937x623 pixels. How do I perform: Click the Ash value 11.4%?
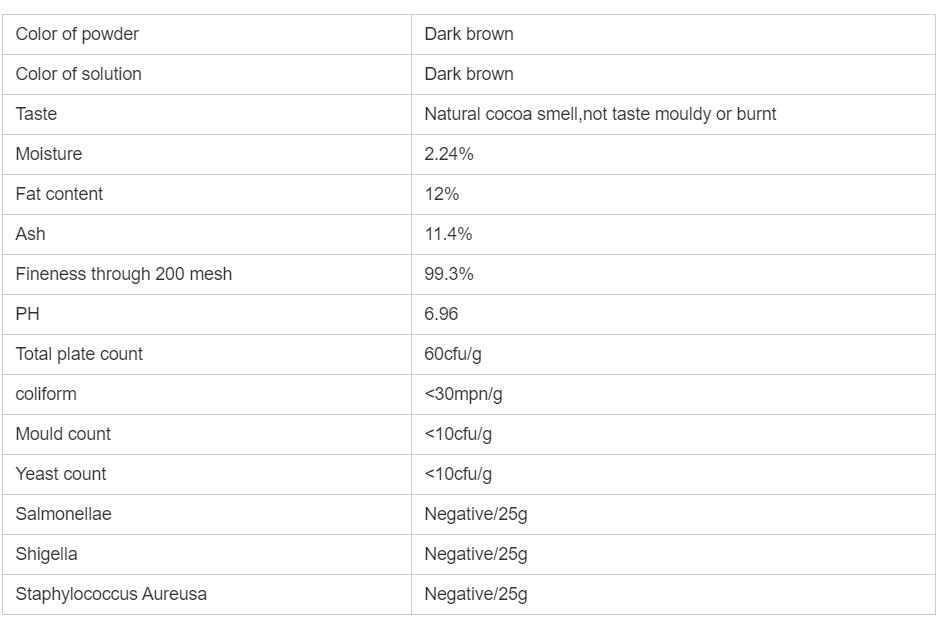point(448,234)
